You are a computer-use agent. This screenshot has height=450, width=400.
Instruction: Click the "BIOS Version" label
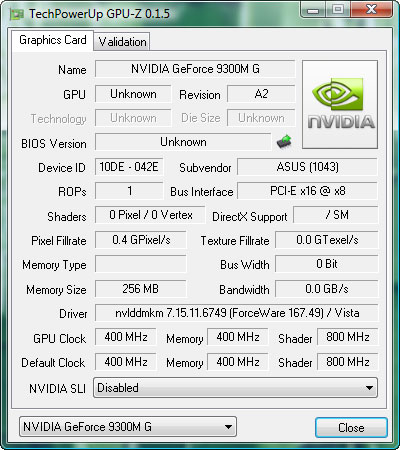point(54,144)
